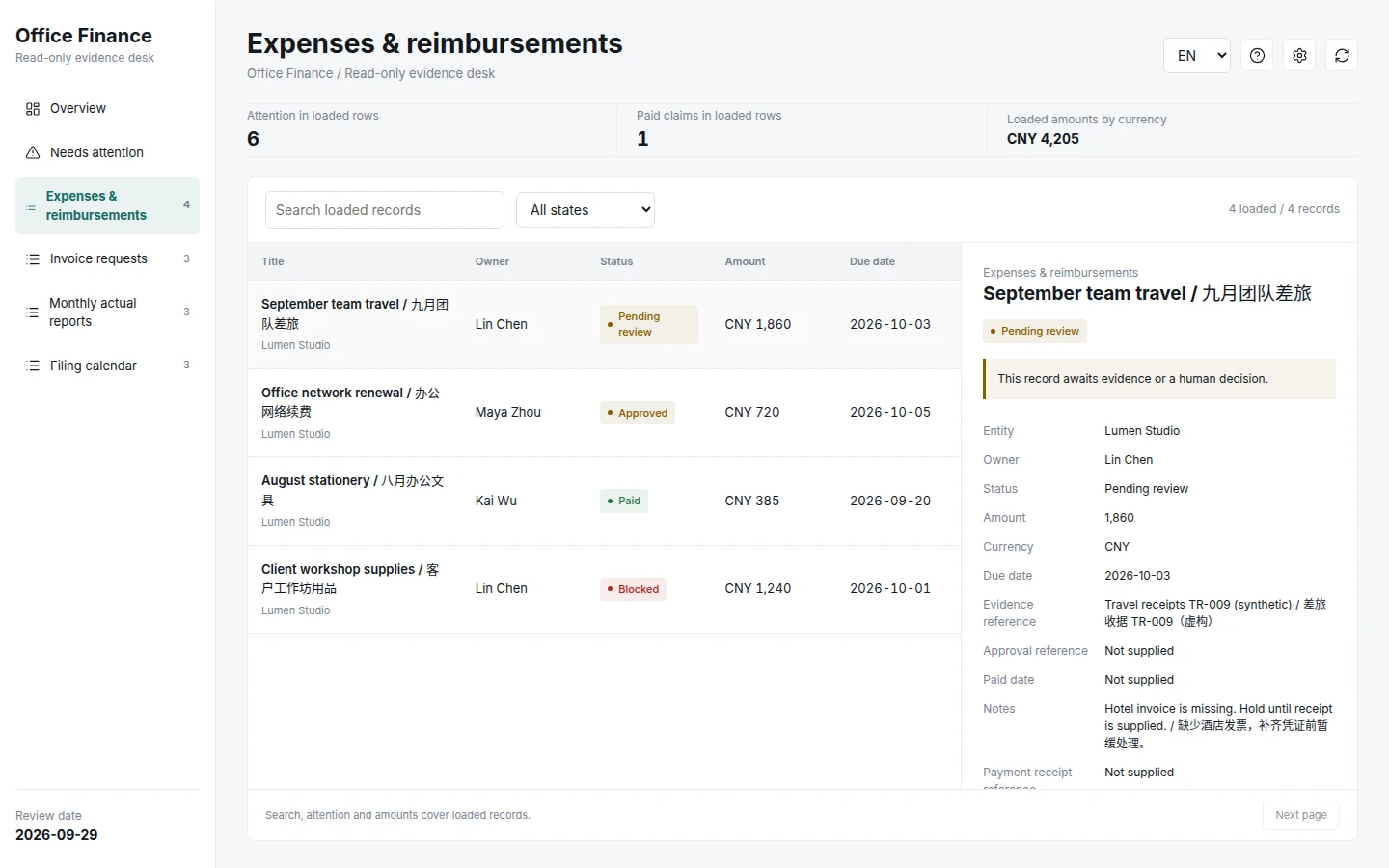Select the August stationery row title

(x=353, y=490)
